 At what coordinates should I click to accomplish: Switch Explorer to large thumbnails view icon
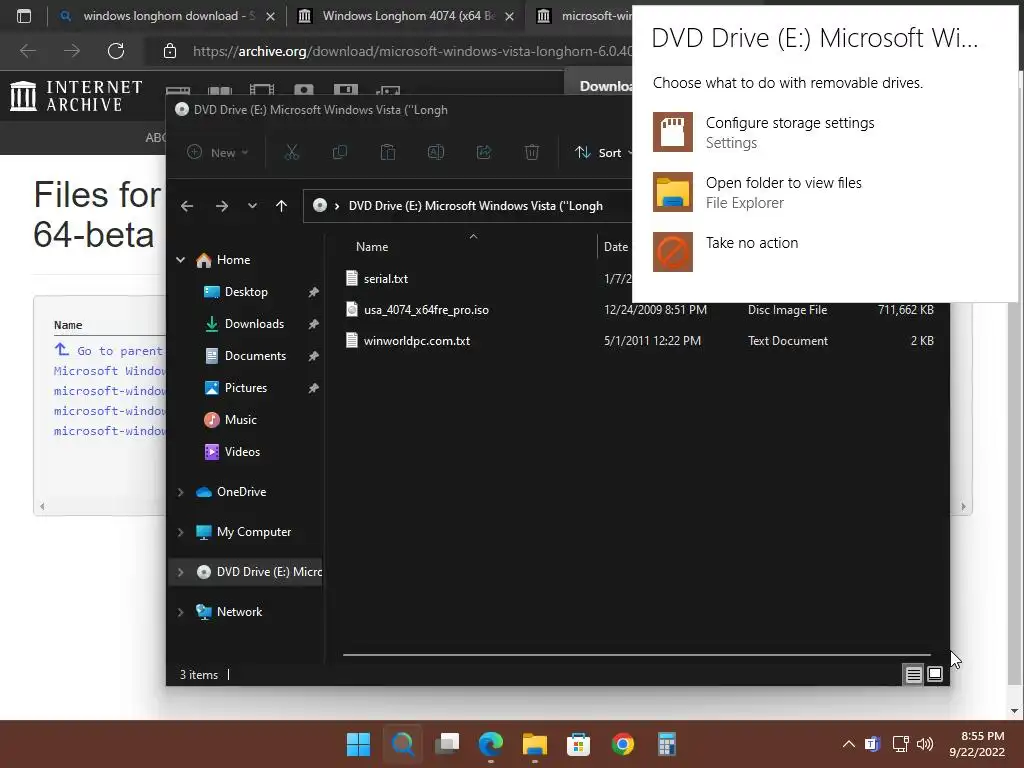[x=935, y=674]
